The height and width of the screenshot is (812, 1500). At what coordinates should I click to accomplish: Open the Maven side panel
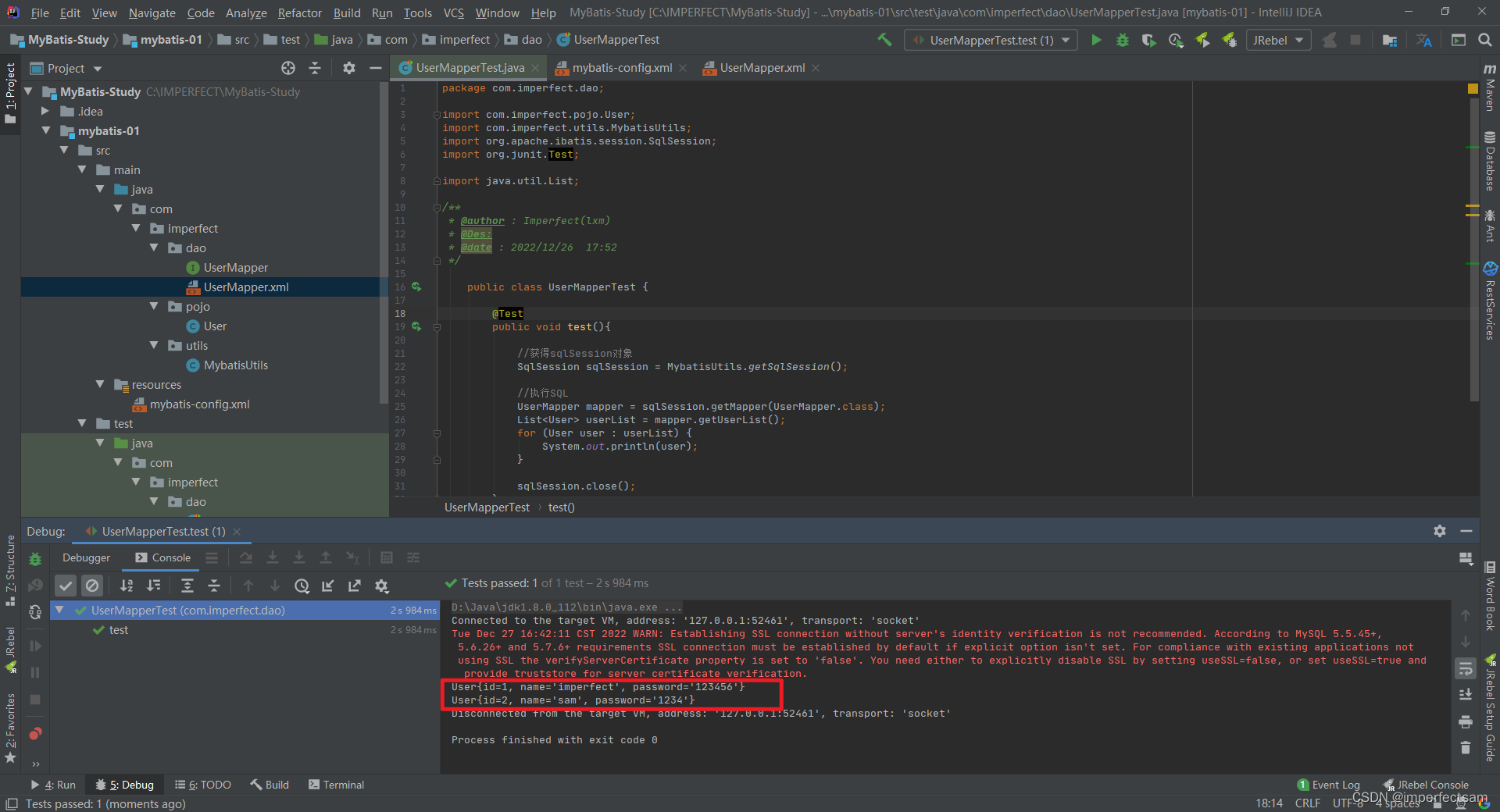tap(1490, 87)
